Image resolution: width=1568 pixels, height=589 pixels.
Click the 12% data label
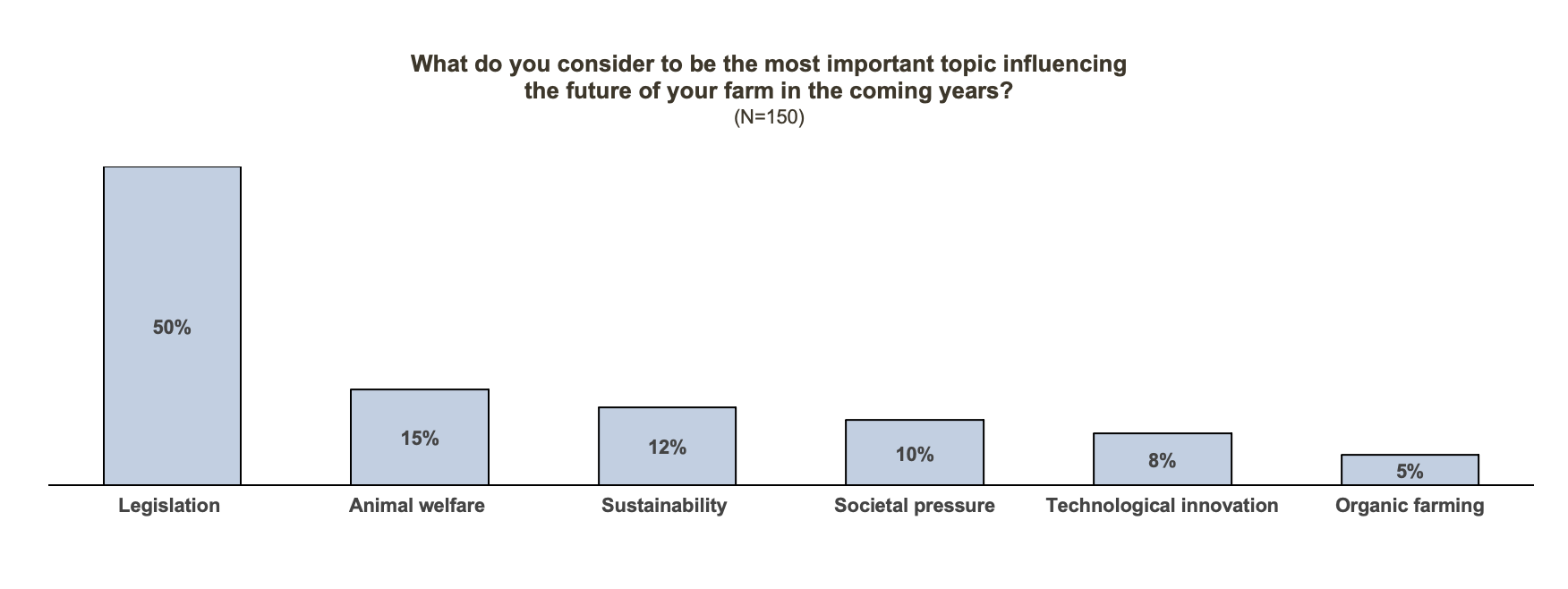[667, 448]
